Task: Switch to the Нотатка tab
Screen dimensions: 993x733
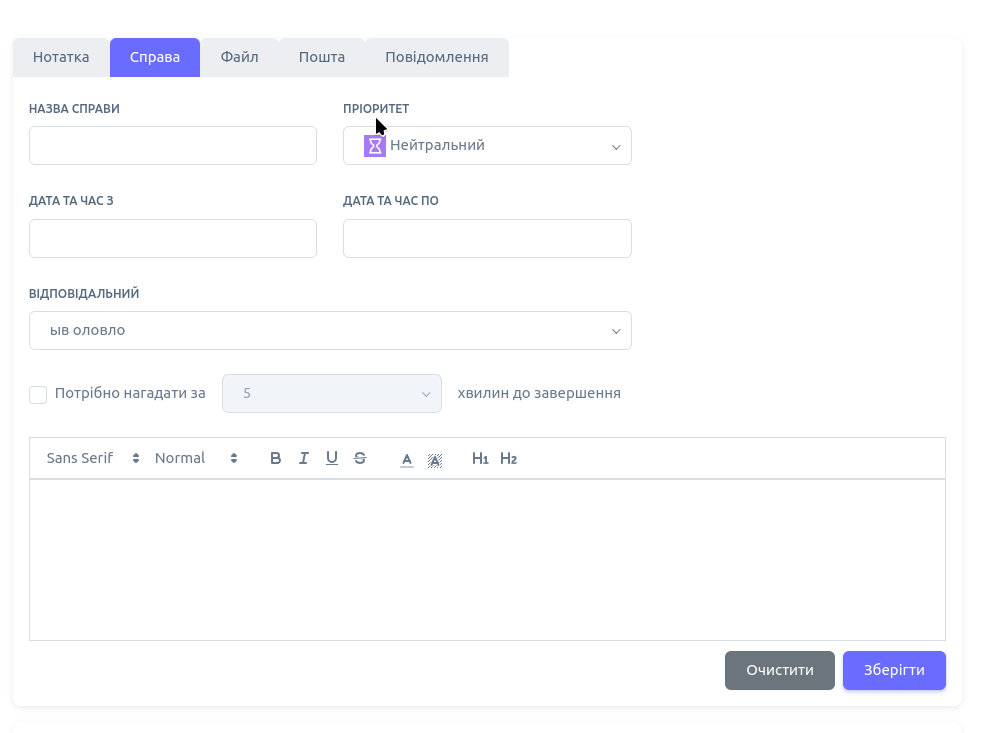Action: tap(61, 57)
